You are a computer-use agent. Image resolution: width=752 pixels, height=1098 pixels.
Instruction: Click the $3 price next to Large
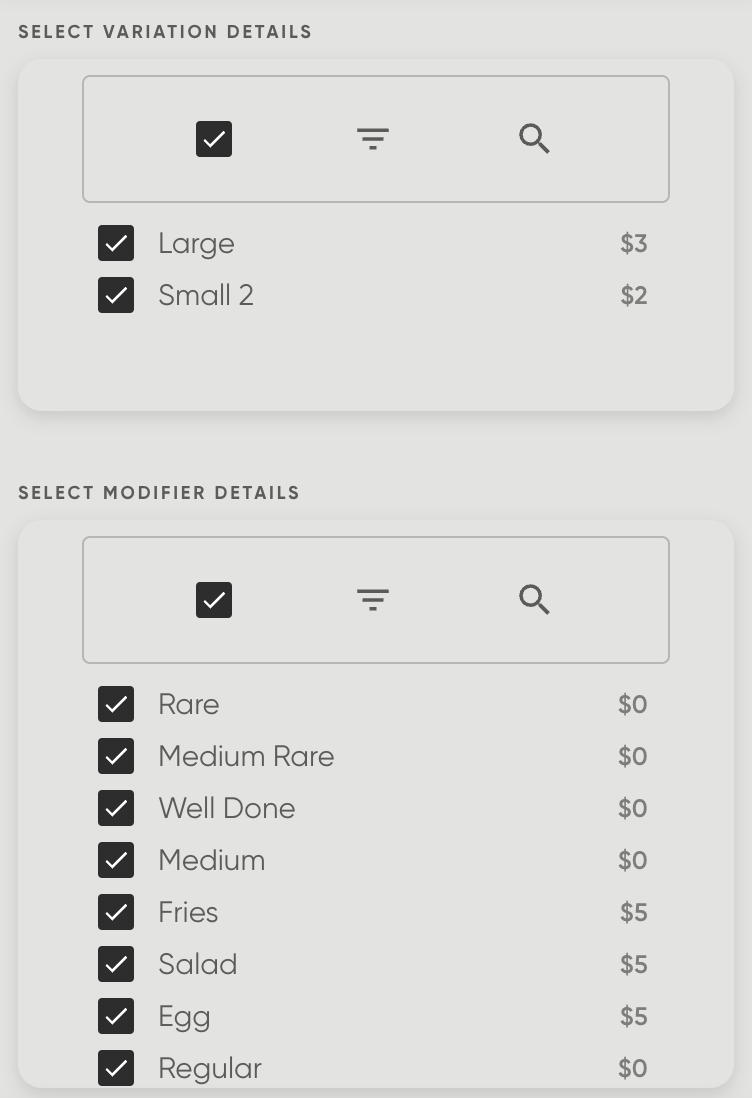click(633, 243)
